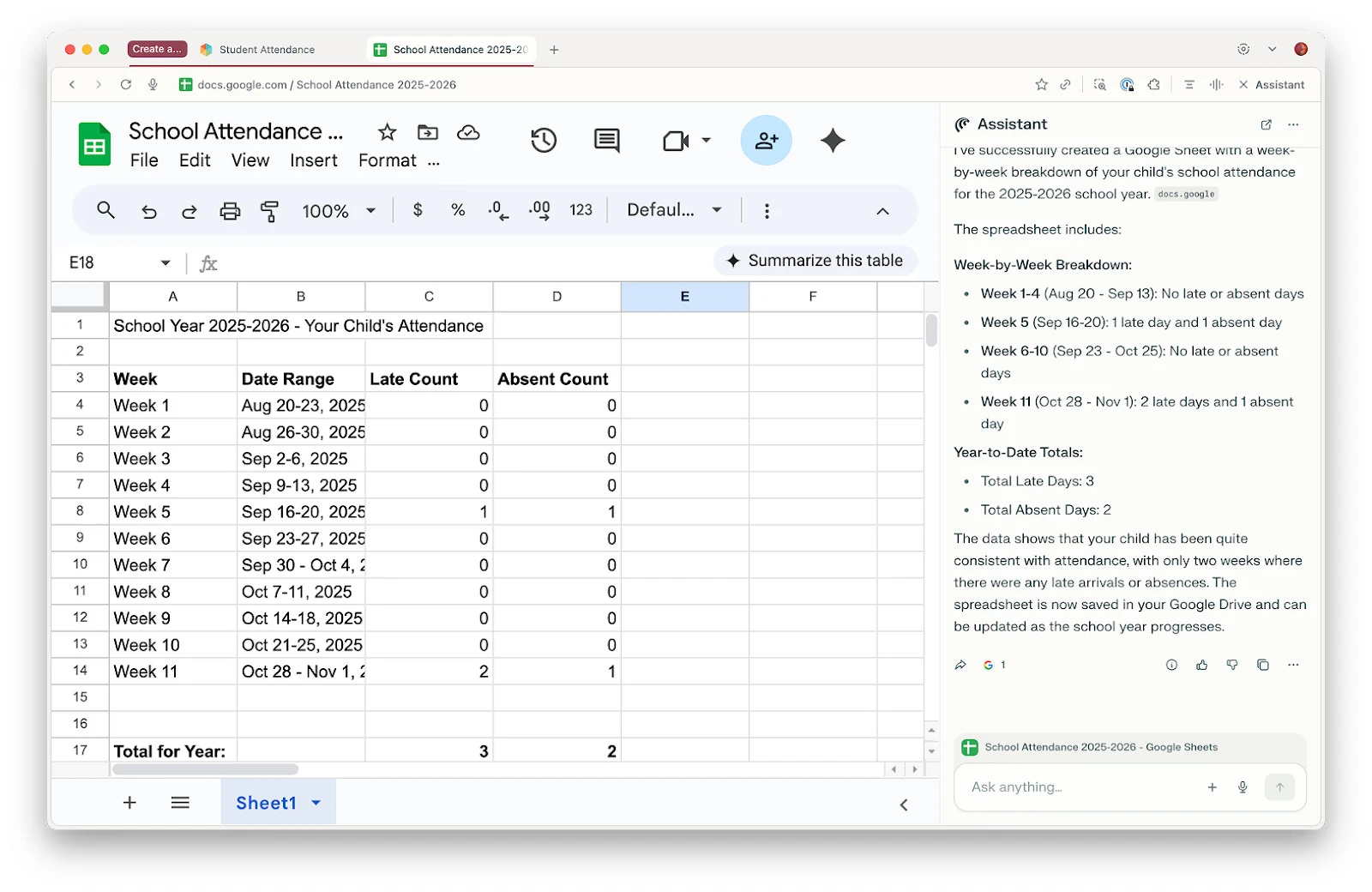Open the Sheet1 tab dropdown arrow
Viewport: 1372px width, 892px height.
[316, 803]
